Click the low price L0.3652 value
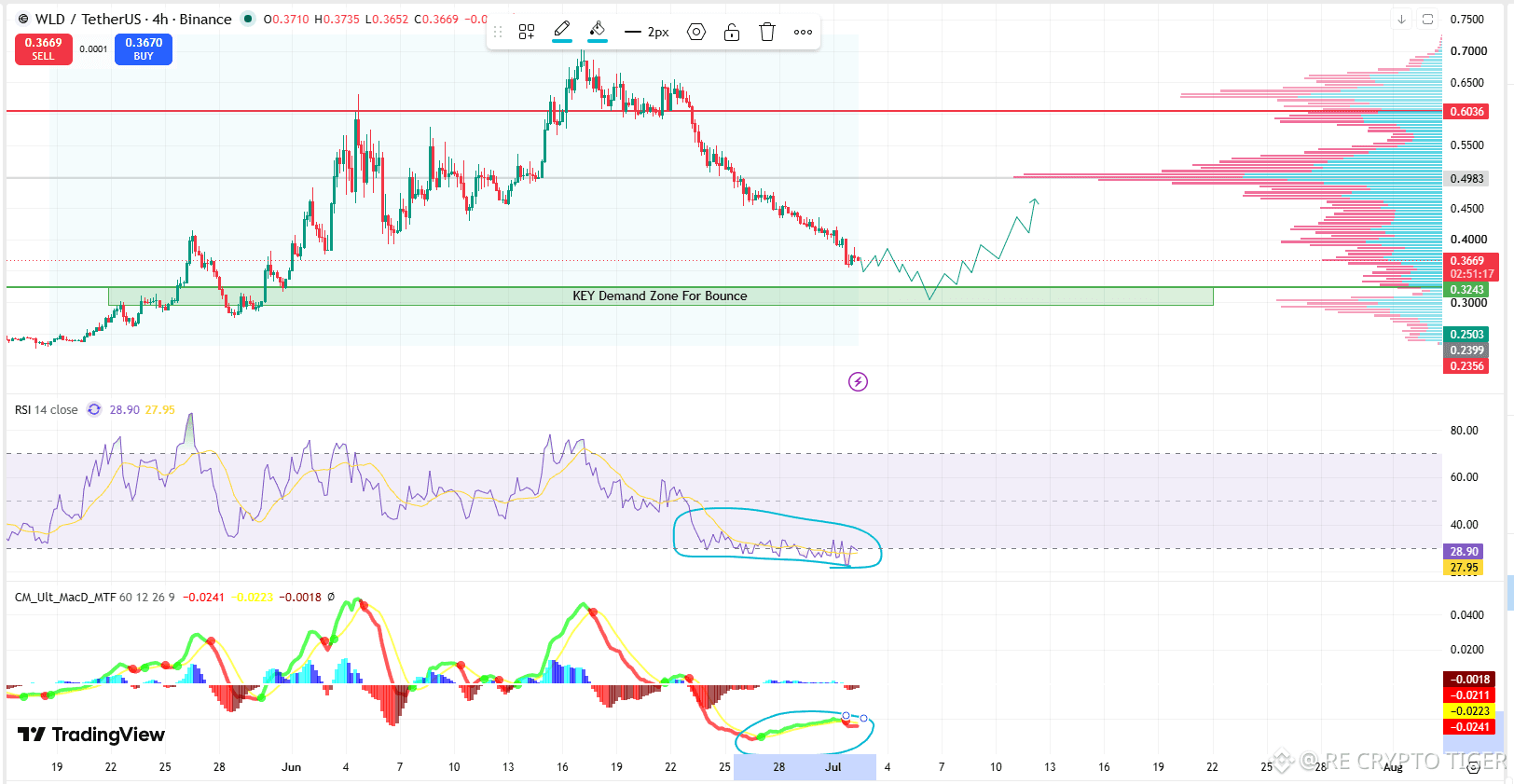This screenshot has height=784, width=1514. coord(386,19)
